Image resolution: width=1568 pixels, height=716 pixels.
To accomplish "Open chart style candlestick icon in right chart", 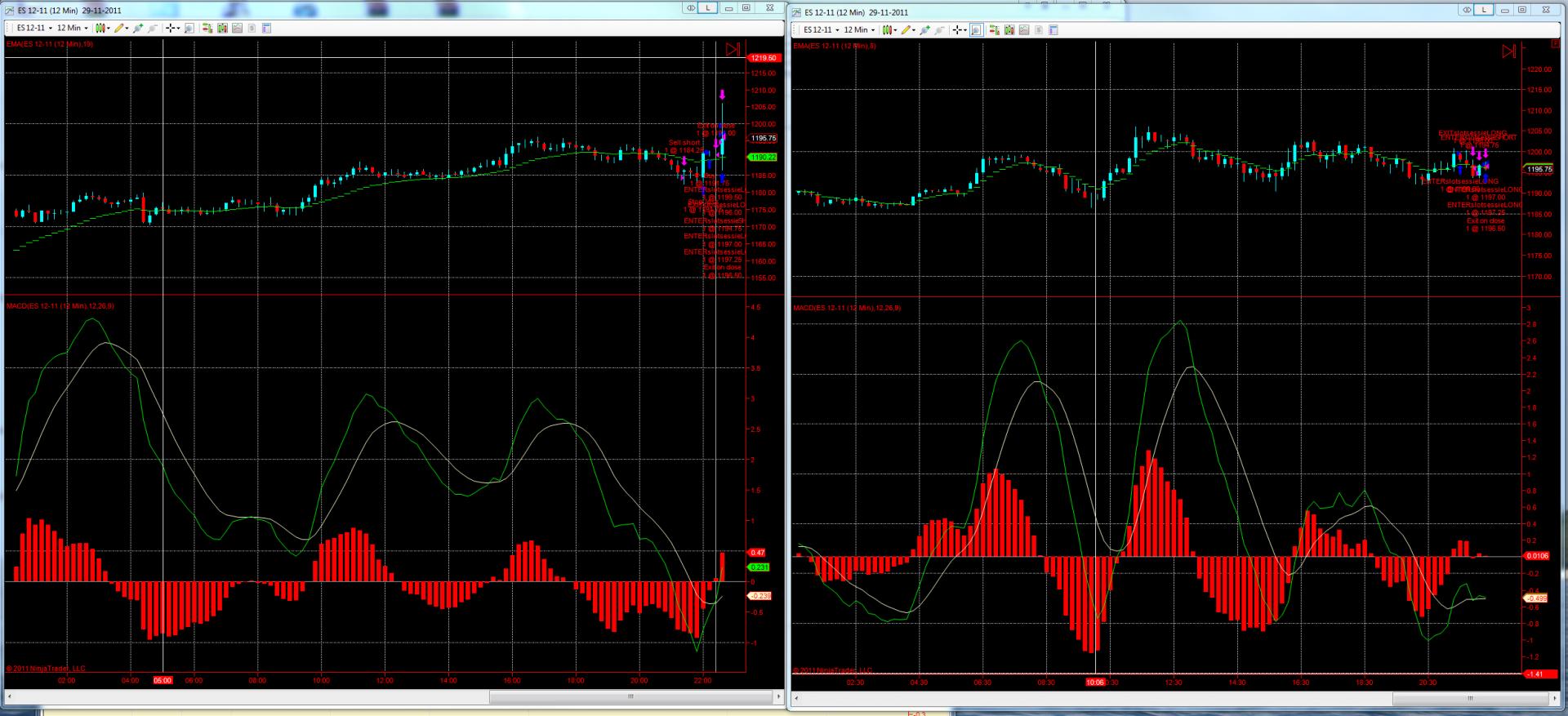I will (888, 30).
